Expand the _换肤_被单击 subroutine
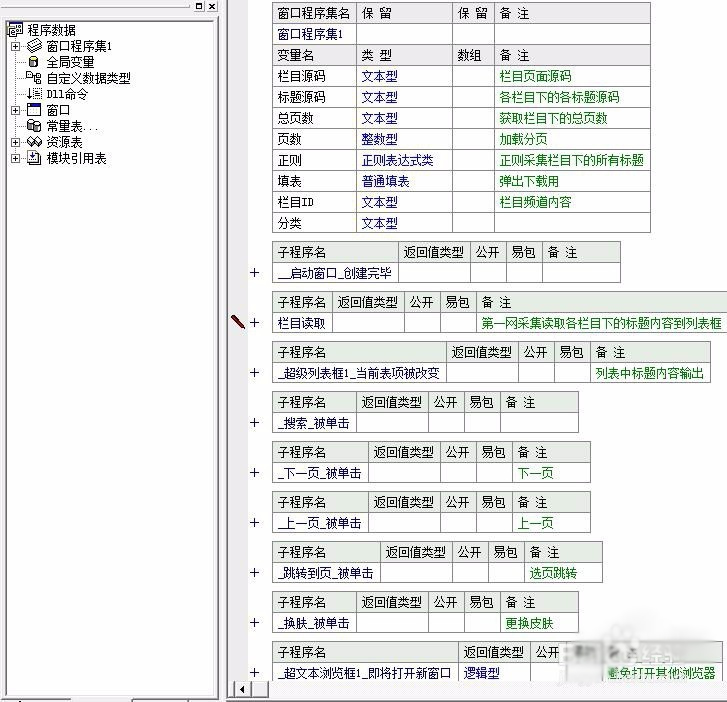Screen dimensions: 727x702 tap(254, 623)
